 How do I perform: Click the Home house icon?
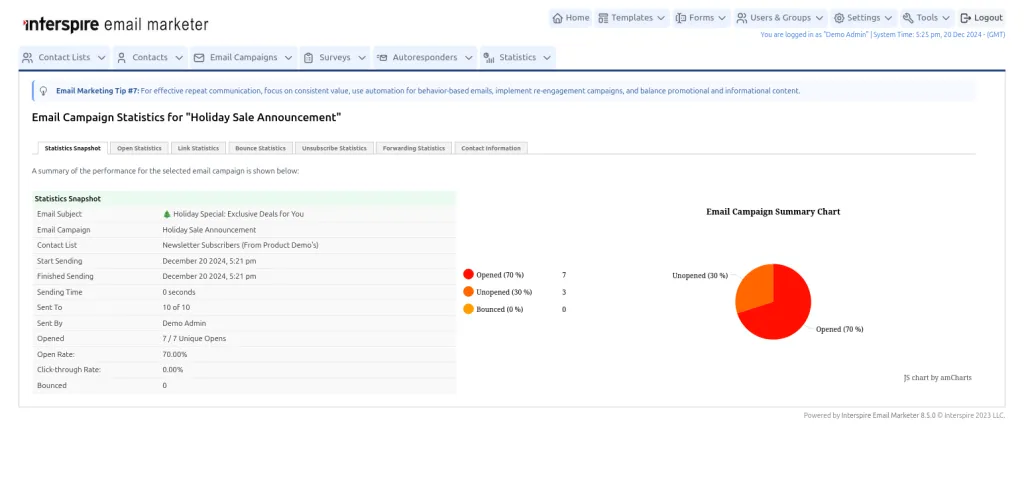coord(557,18)
